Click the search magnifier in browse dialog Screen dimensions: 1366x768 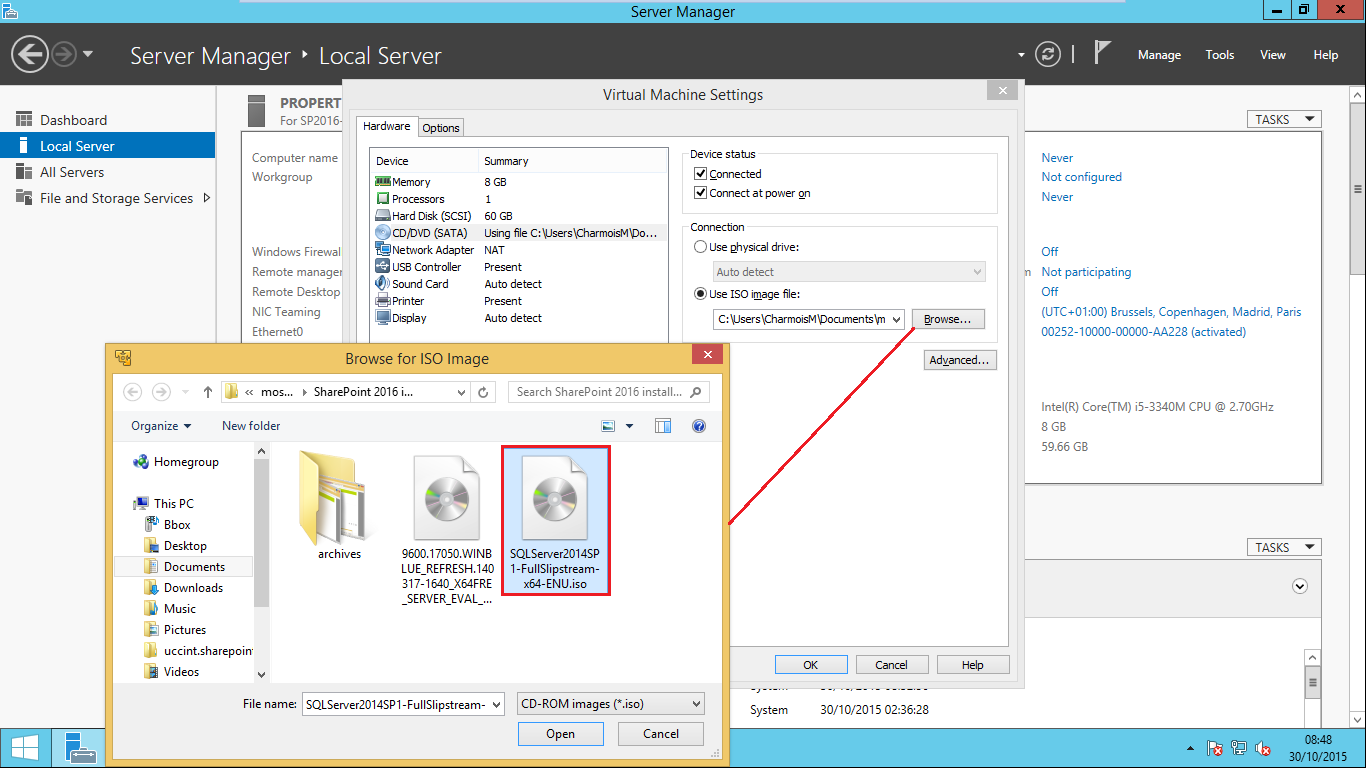(x=696, y=392)
